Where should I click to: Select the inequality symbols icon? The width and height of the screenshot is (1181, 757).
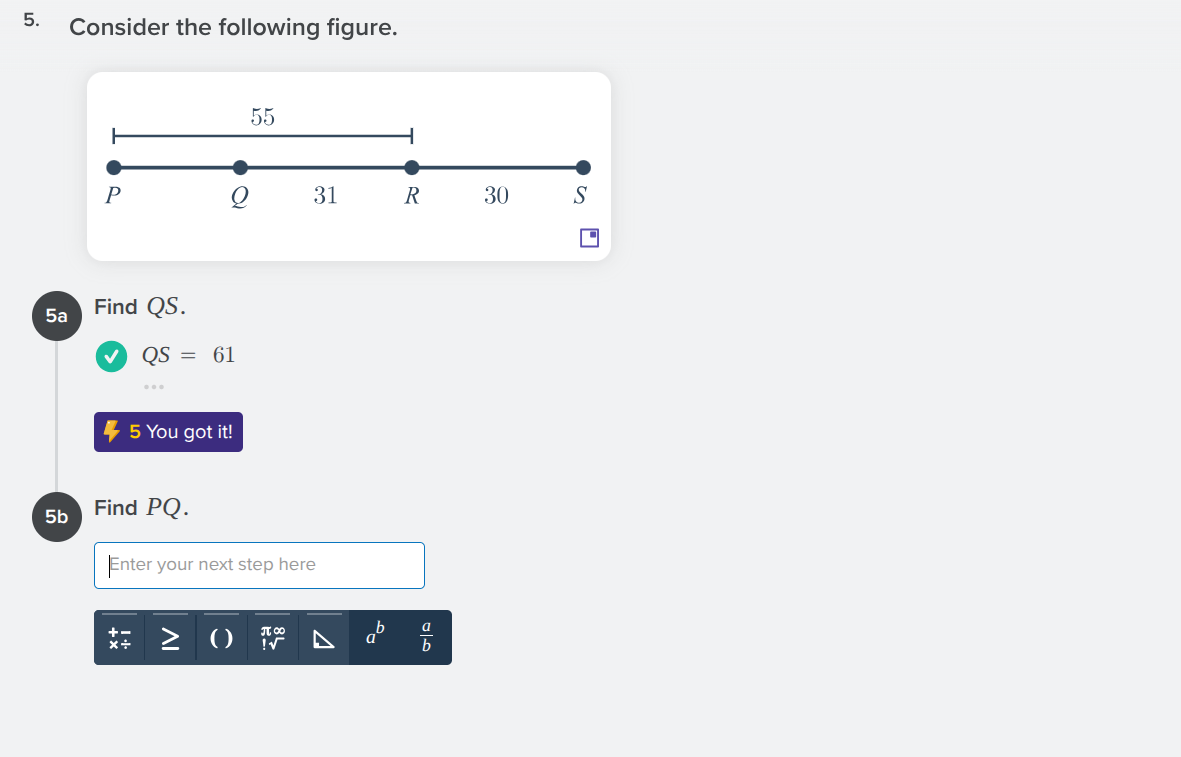coord(170,637)
